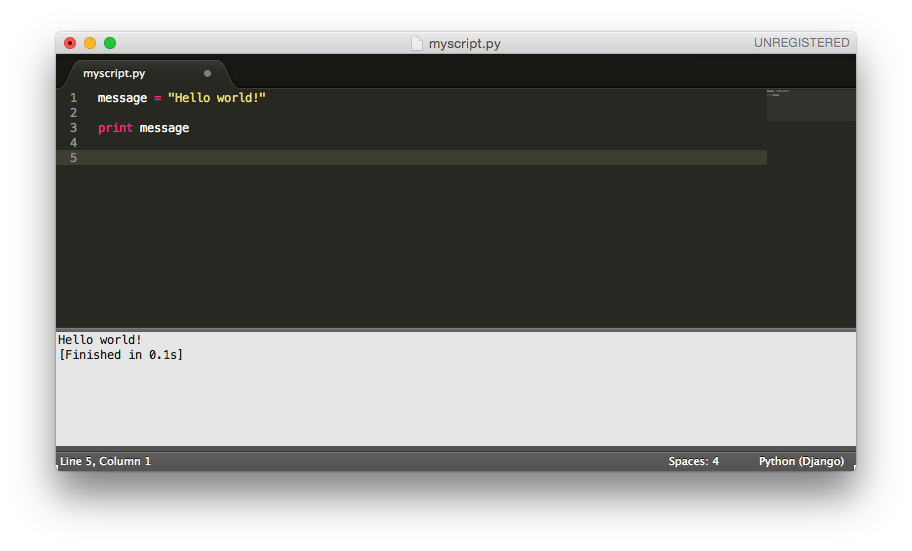Click line number 1 in the gutter
Image resolution: width=912 pixels, height=551 pixels.
(73, 98)
